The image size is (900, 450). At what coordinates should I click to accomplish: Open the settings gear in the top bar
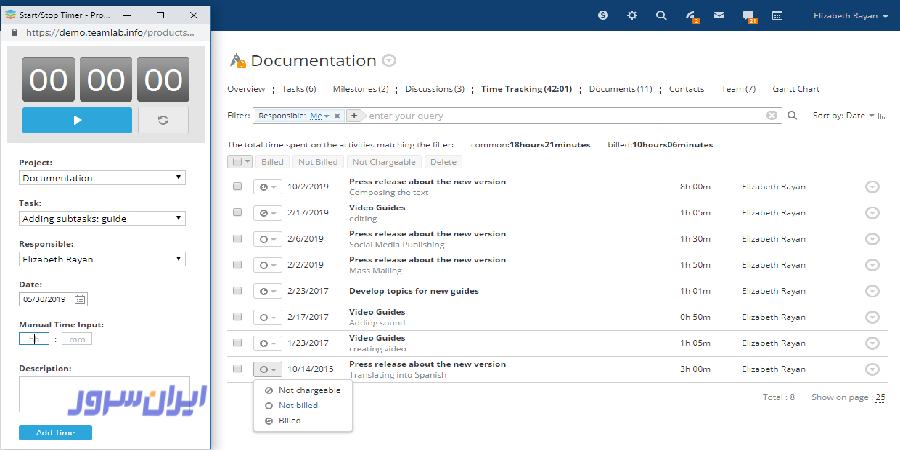point(631,15)
